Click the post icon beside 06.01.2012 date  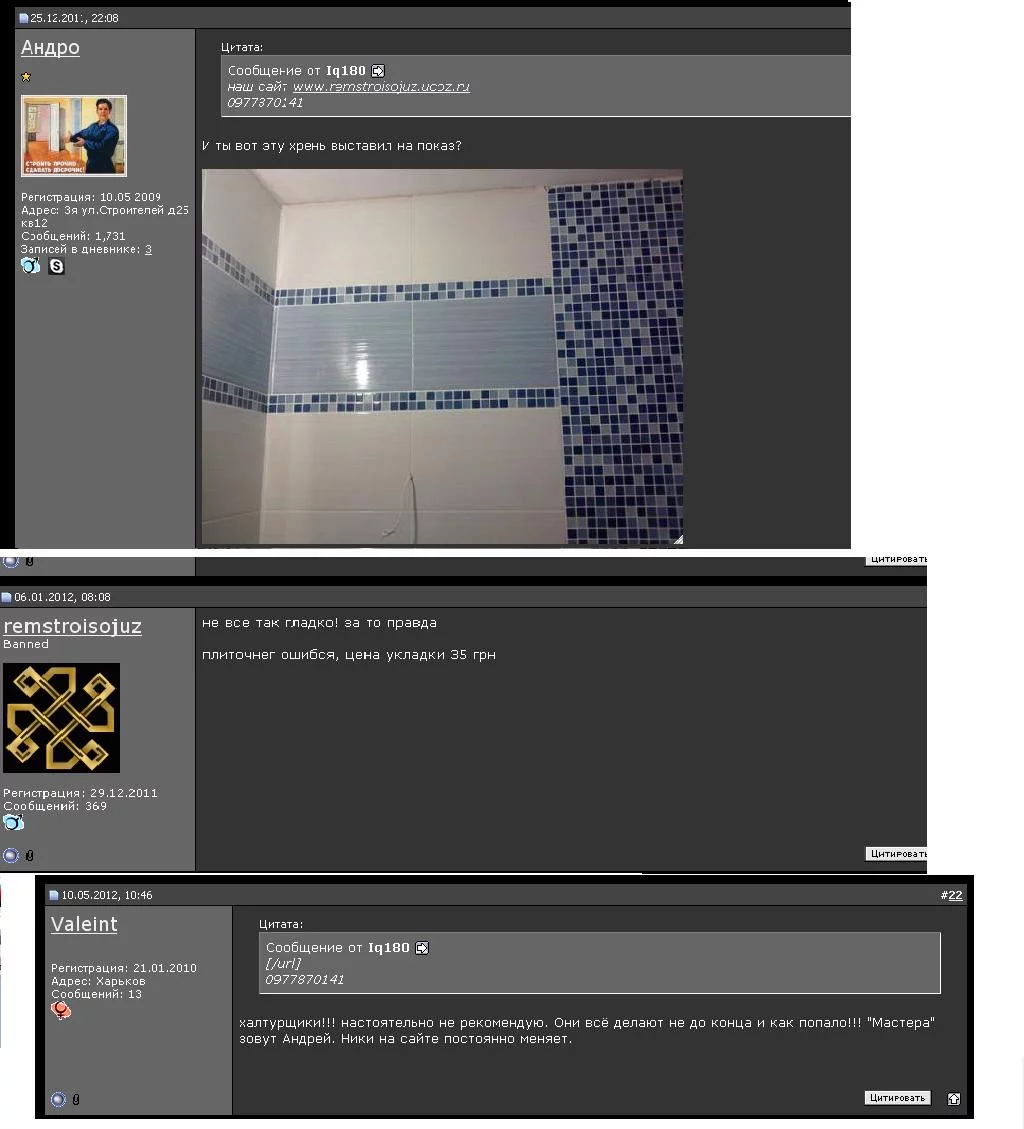coord(6,597)
